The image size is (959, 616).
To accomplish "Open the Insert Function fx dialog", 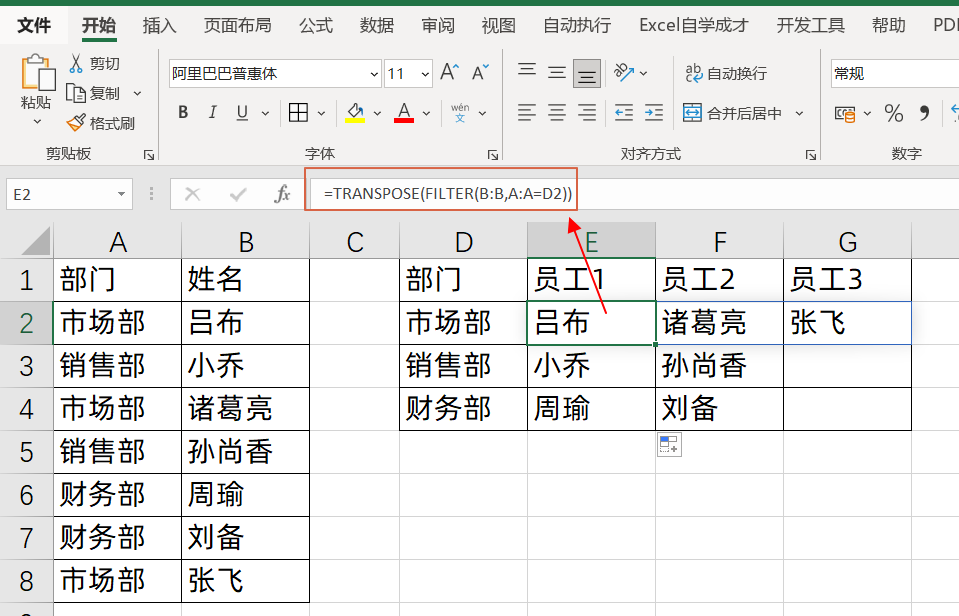I will pos(282,195).
